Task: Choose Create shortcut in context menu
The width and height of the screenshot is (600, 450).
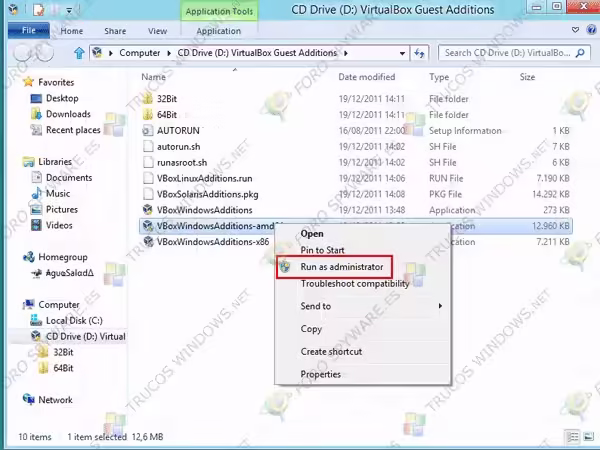Action: (x=331, y=352)
